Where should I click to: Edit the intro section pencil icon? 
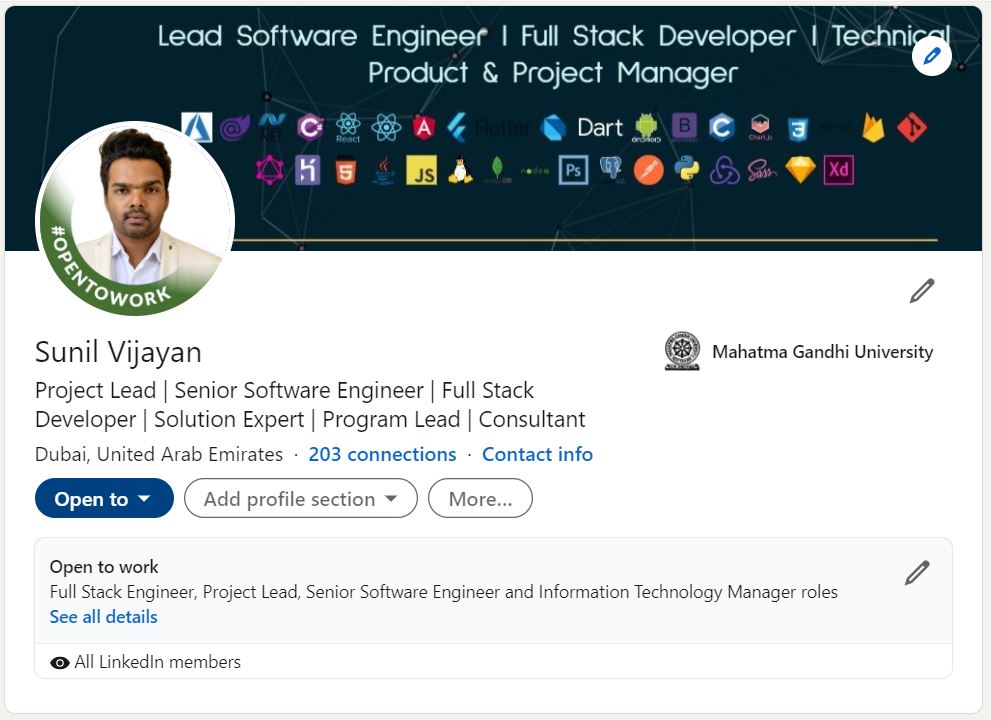(x=921, y=289)
